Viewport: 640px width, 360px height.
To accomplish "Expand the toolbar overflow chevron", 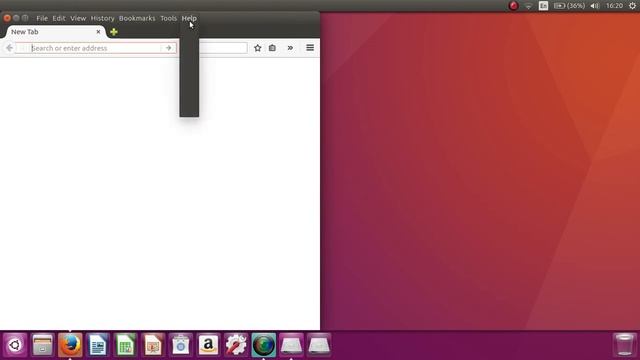I will coord(290,48).
